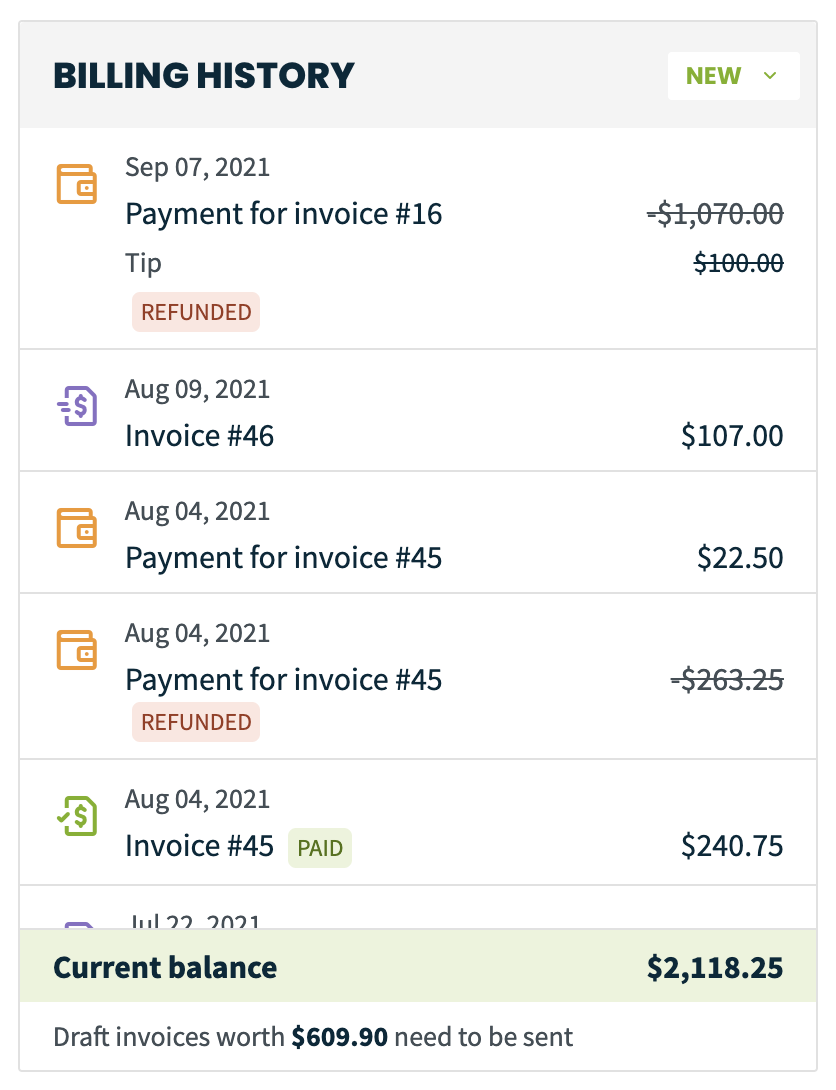Click the REFUNDED badge under invoice #16
Screen dimensions: 836x1090
click(x=196, y=312)
